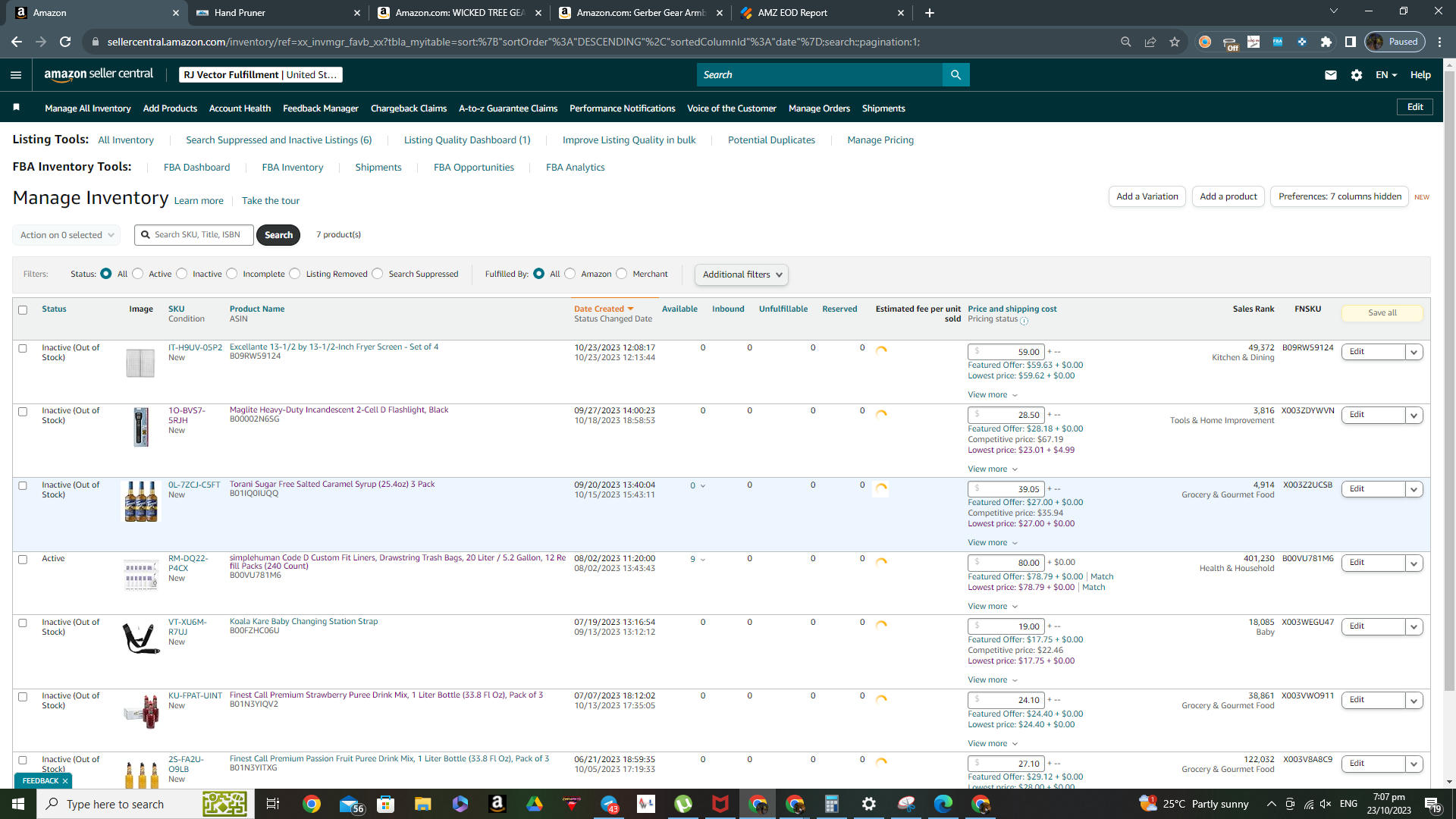Open the EN language dropdown
Screen dimensions: 1456x819
pyautogui.click(x=1386, y=75)
